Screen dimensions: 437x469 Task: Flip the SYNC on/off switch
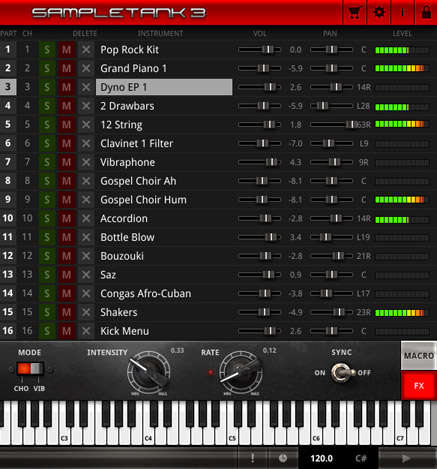[342, 372]
